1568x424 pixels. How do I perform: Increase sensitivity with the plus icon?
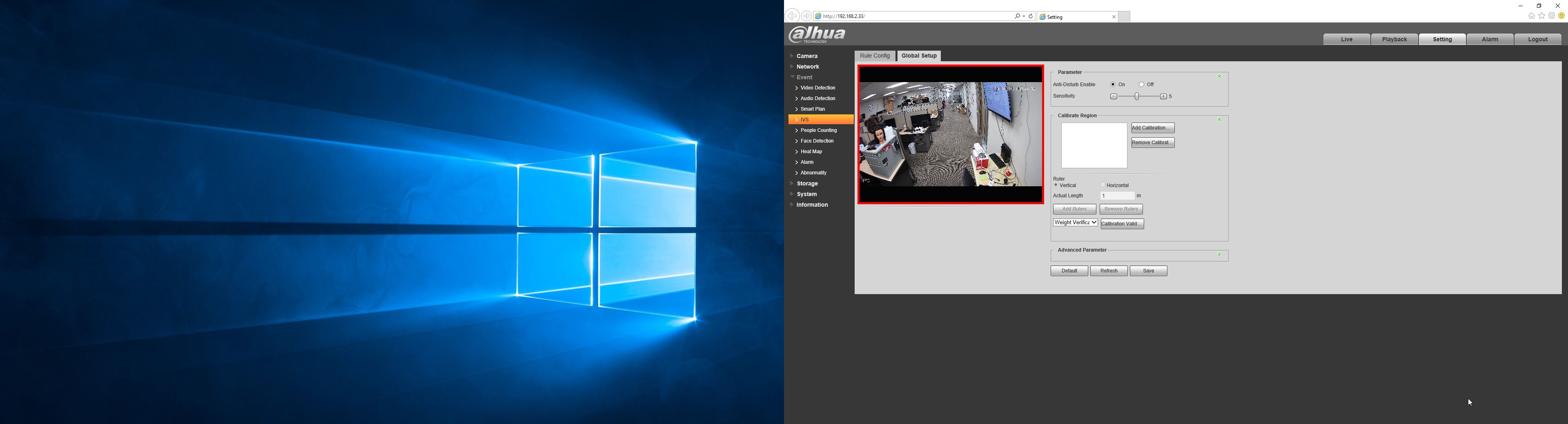tap(1163, 97)
